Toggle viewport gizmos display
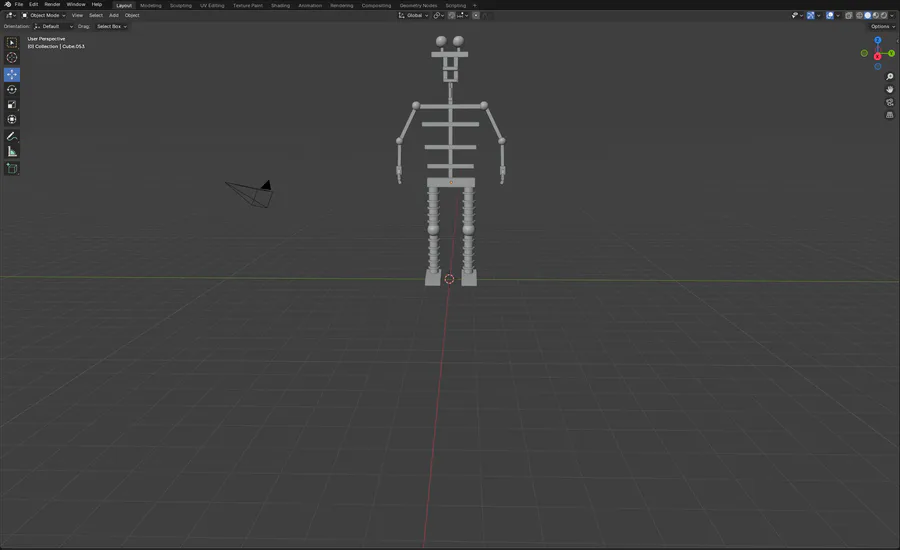The height and width of the screenshot is (550, 900). (x=810, y=16)
